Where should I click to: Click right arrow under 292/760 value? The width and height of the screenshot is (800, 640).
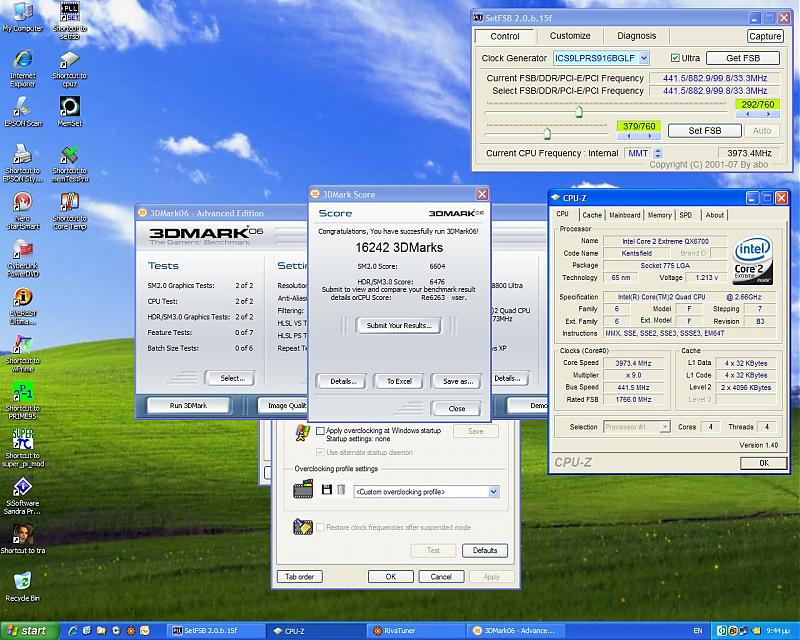click(x=768, y=114)
